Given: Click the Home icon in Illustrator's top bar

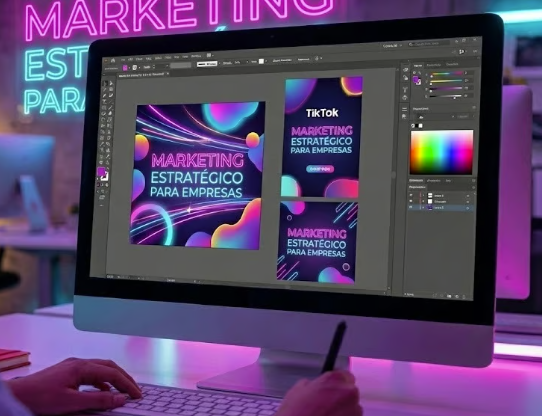Looking at the screenshot, I should pyautogui.click(x=113, y=60).
